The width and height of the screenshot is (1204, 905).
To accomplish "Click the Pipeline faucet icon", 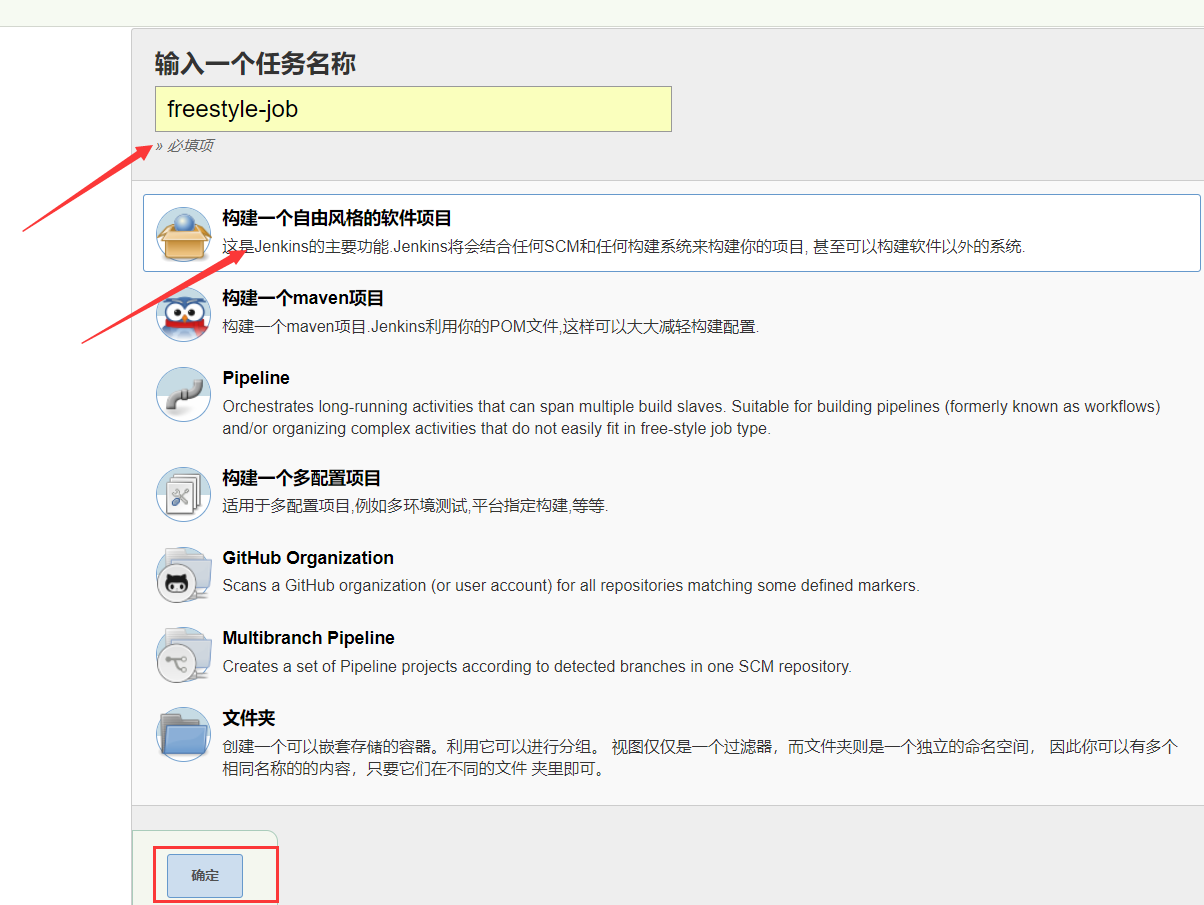I will coord(183,394).
